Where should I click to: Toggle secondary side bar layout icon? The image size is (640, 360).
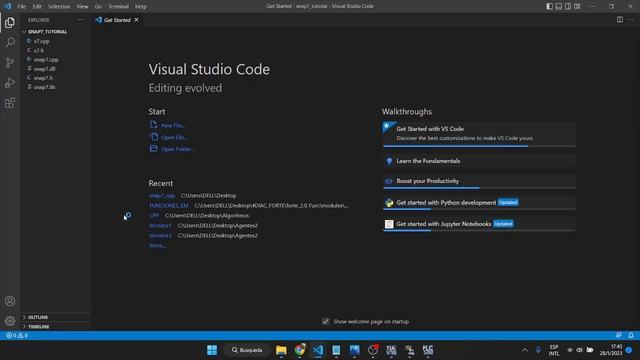click(x=568, y=6)
